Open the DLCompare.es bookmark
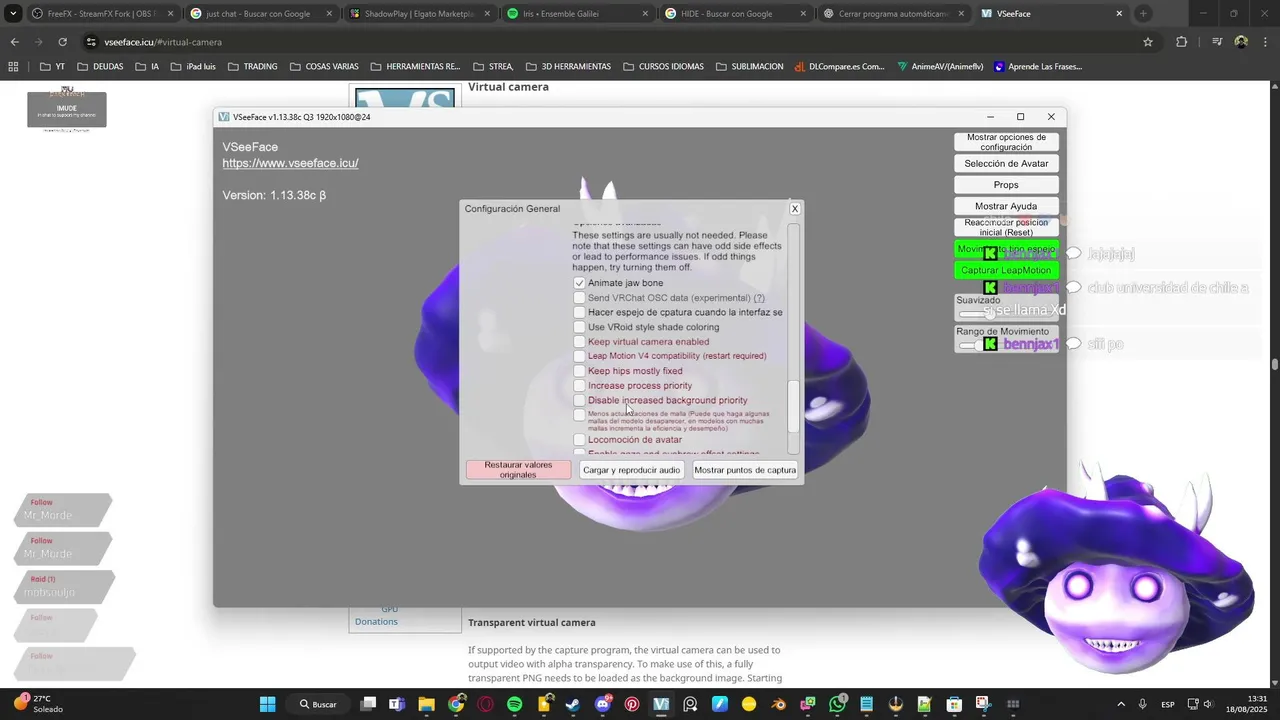Viewport: 1280px width, 720px height. 839,67
